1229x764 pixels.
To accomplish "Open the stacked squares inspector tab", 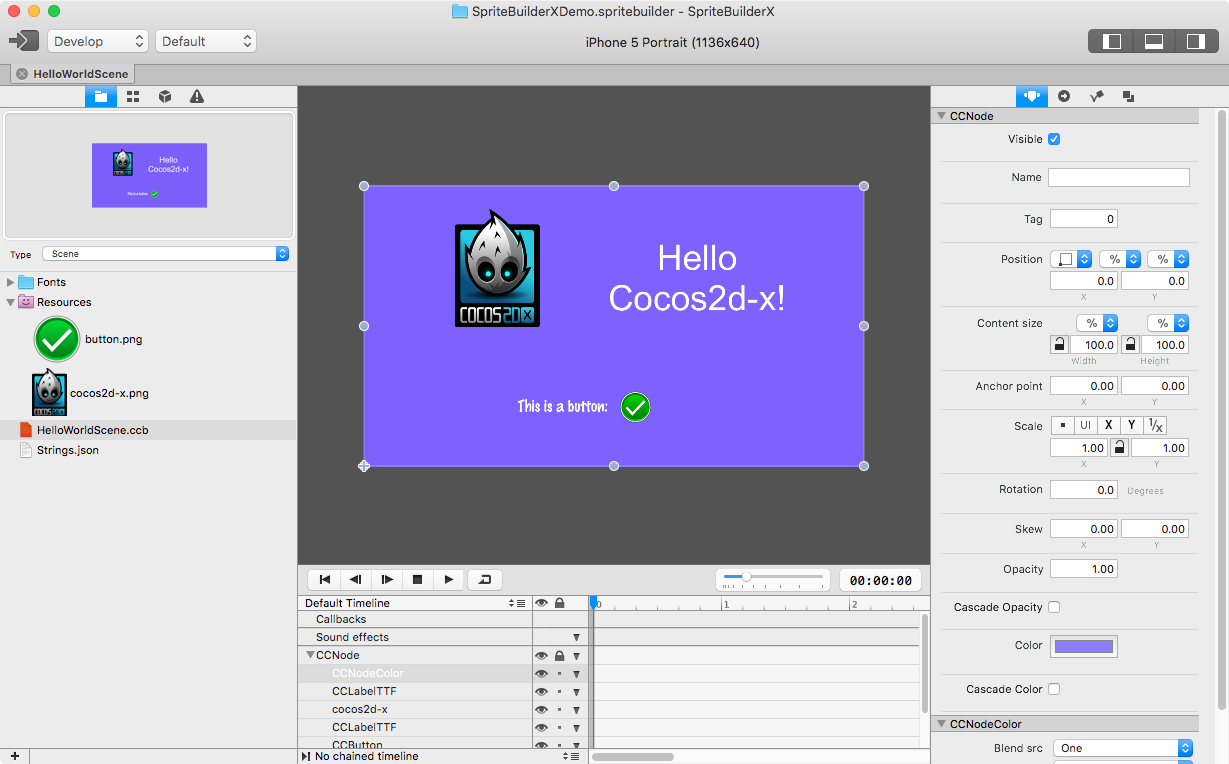I will (x=1128, y=96).
